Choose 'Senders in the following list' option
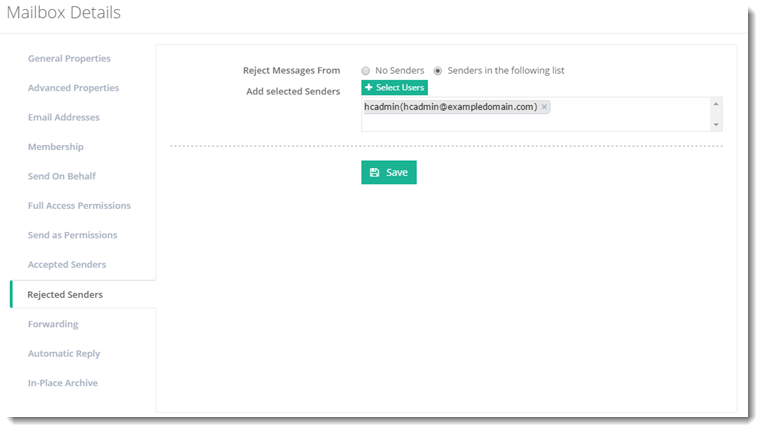Viewport: 763px width, 432px height. point(438,71)
